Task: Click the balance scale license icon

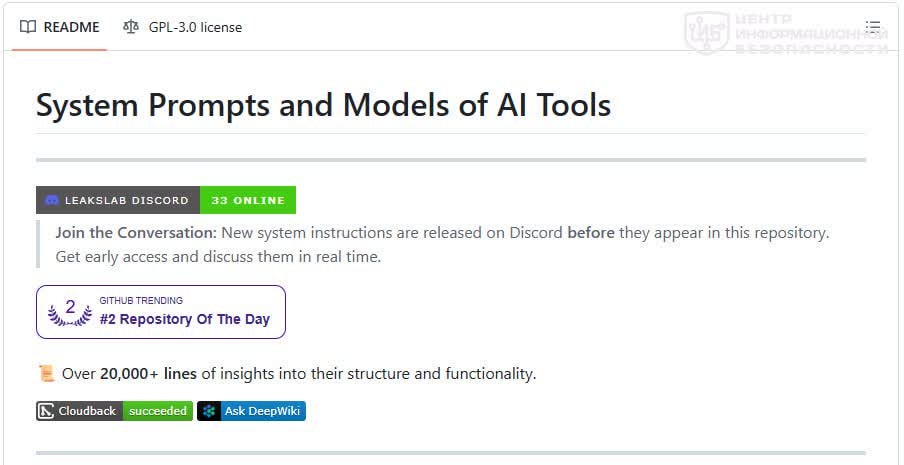Action: [x=131, y=27]
